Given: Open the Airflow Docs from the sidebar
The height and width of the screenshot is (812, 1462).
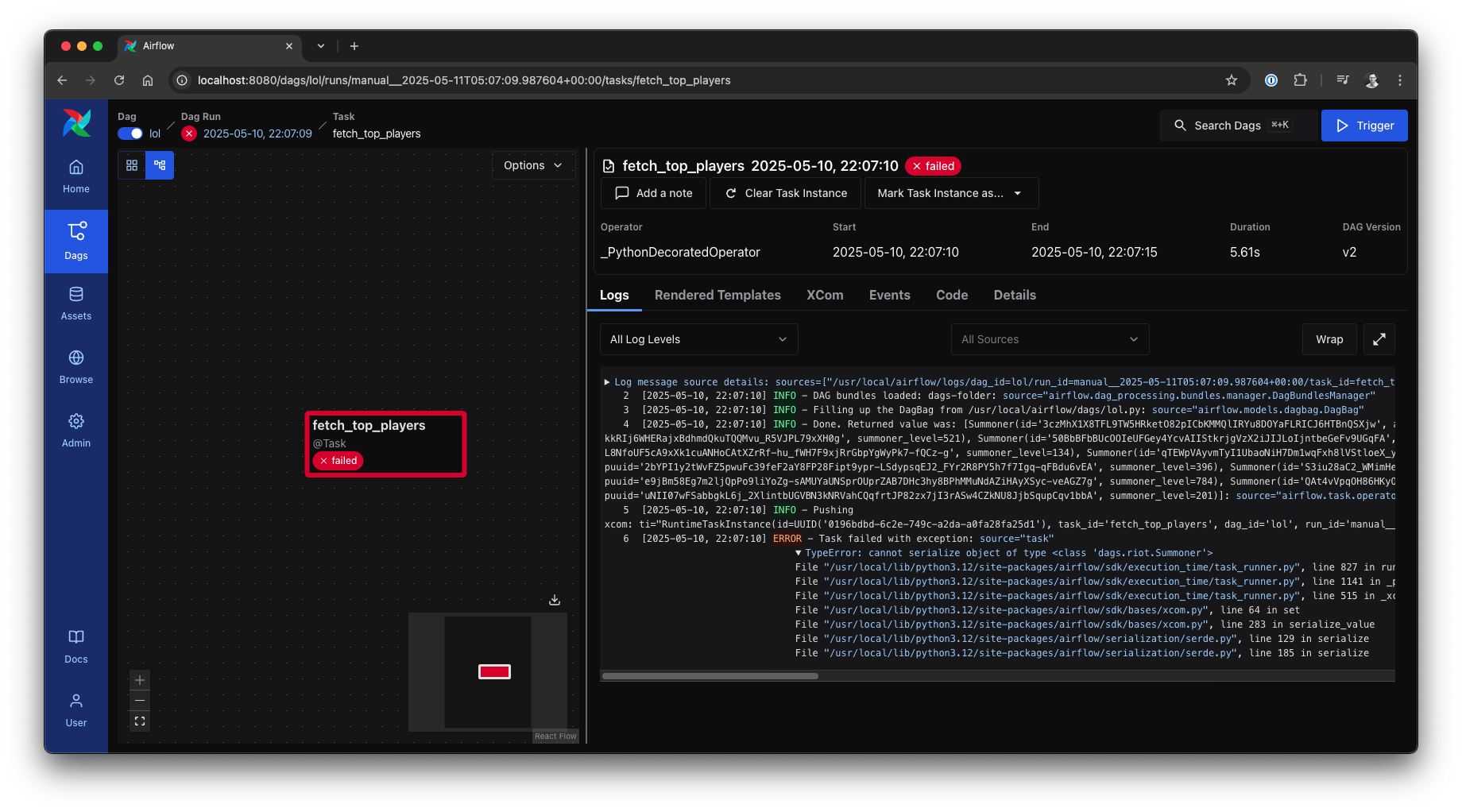Looking at the screenshot, I should [x=75, y=646].
